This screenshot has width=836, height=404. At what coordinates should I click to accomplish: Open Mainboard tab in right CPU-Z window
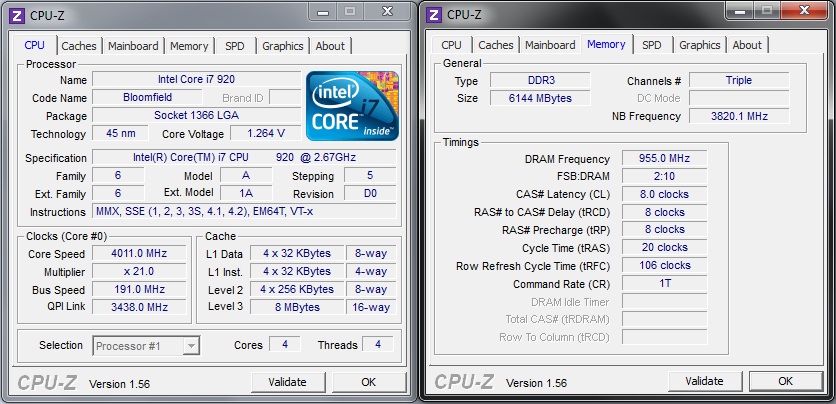pyautogui.click(x=550, y=45)
